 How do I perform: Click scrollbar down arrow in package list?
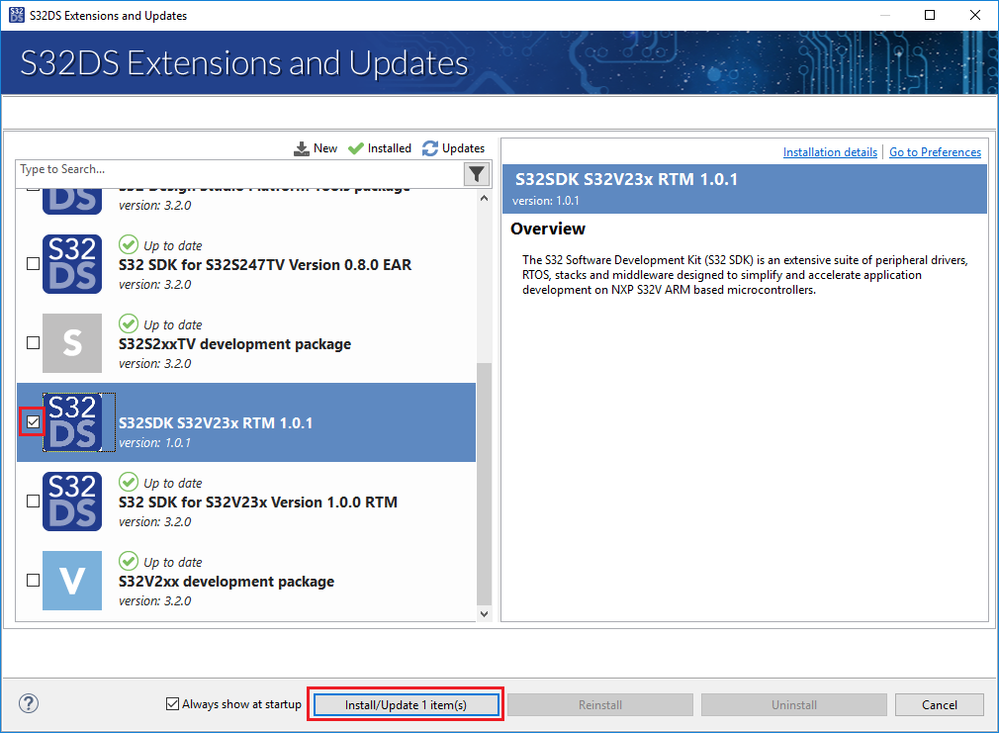point(484,614)
